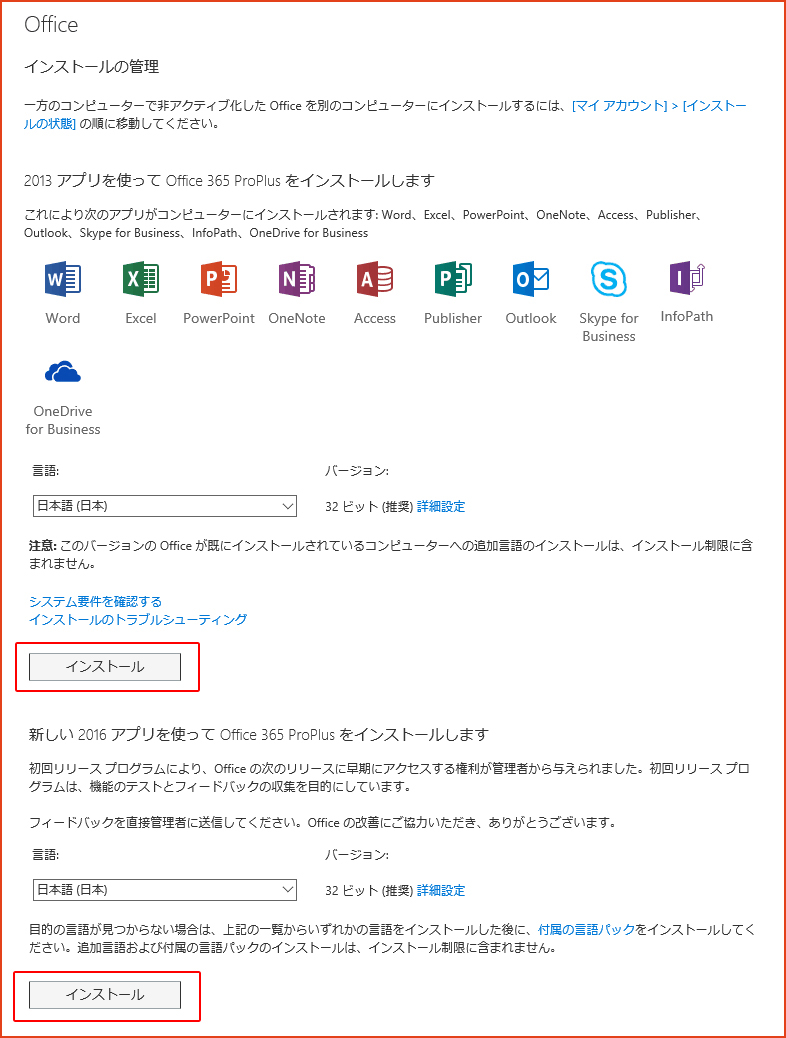Click the 新しい 2016 アプリ section heading
Viewport: 786px width, 1038px height.
(x=259, y=735)
